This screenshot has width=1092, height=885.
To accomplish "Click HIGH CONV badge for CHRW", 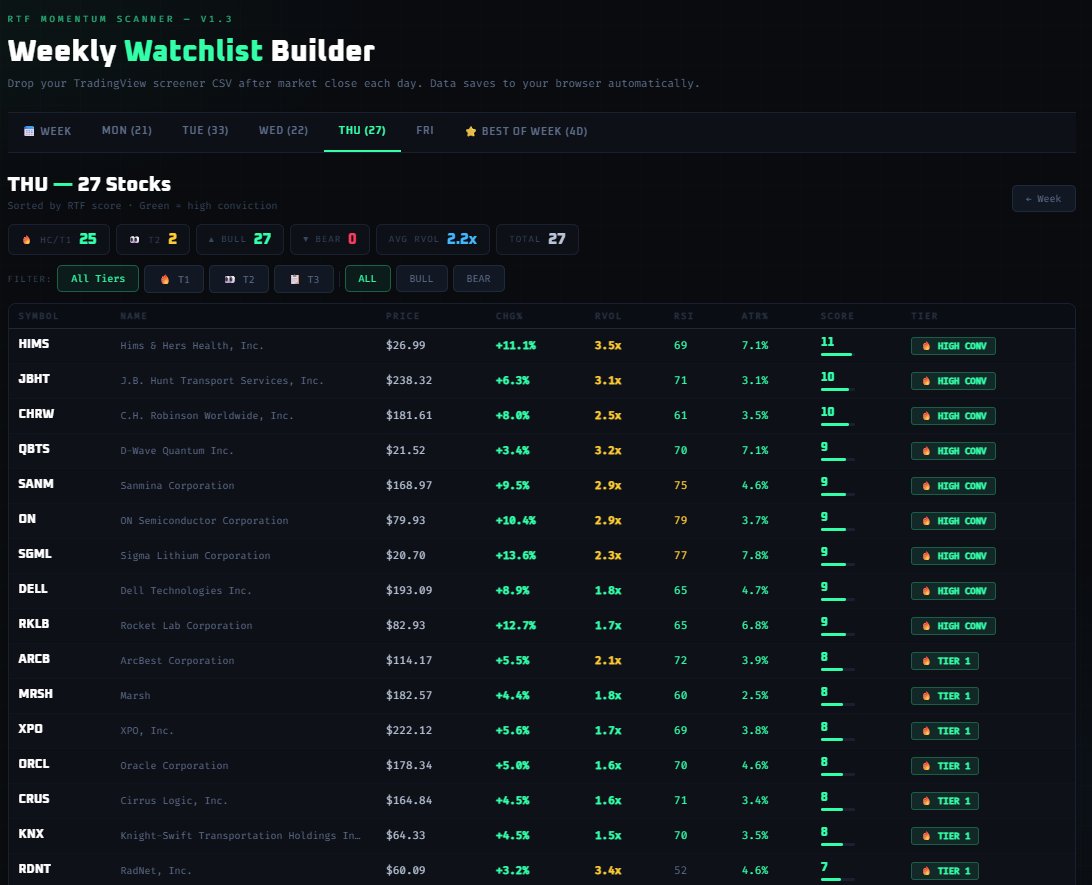I will [x=953, y=416].
